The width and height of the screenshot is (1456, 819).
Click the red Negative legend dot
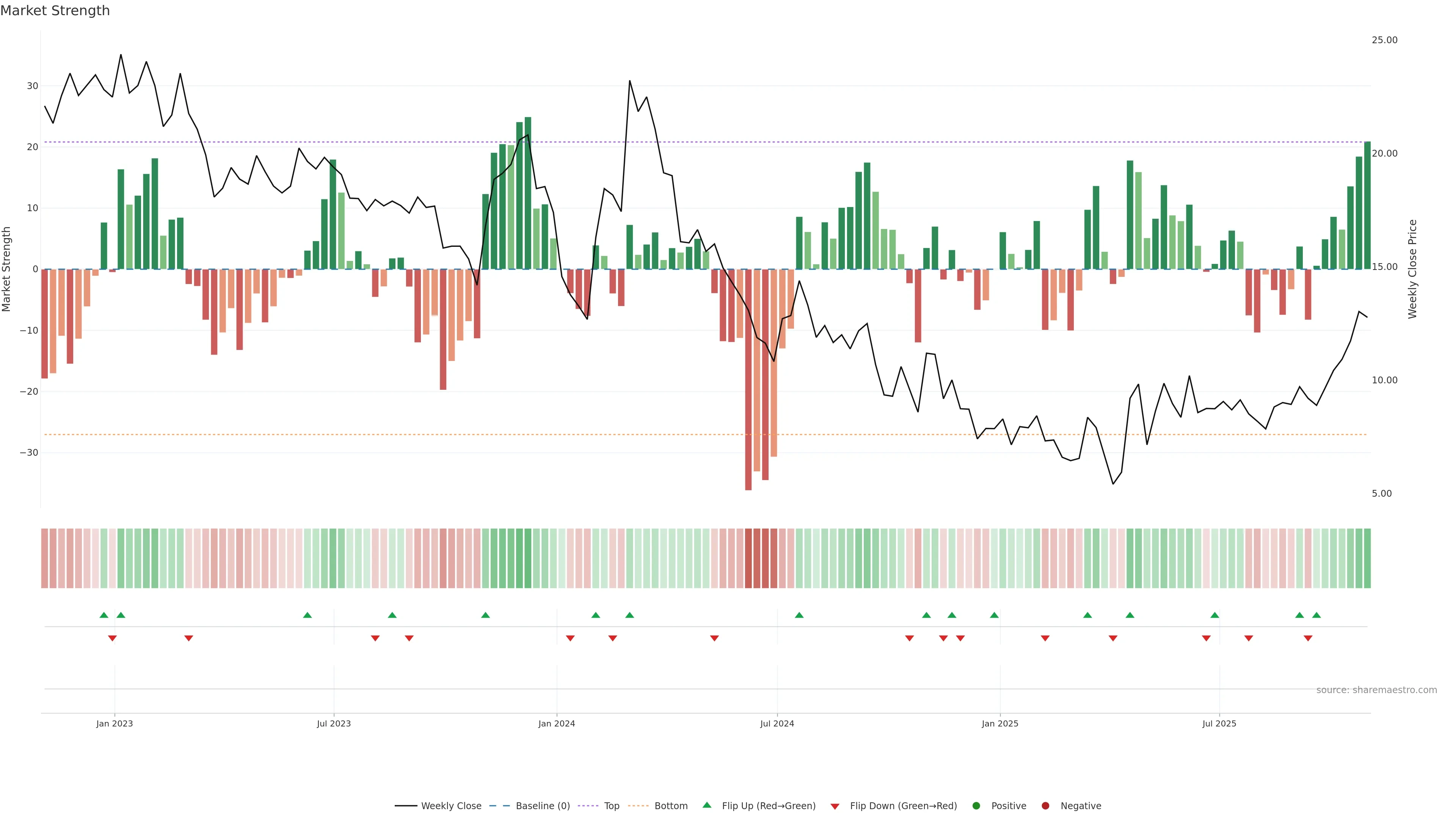(x=1045, y=805)
